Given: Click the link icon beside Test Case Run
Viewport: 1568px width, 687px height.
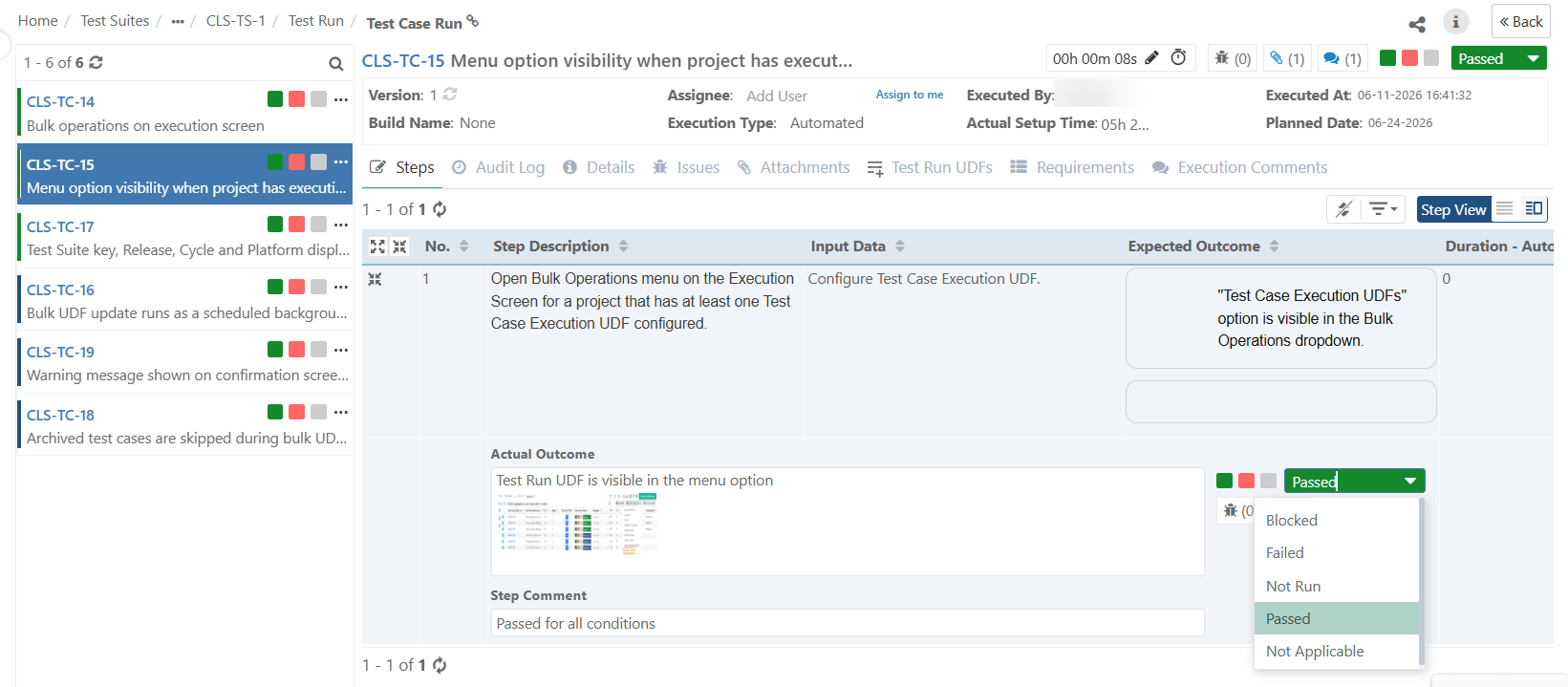Looking at the screenshot, I should (473, 21).
